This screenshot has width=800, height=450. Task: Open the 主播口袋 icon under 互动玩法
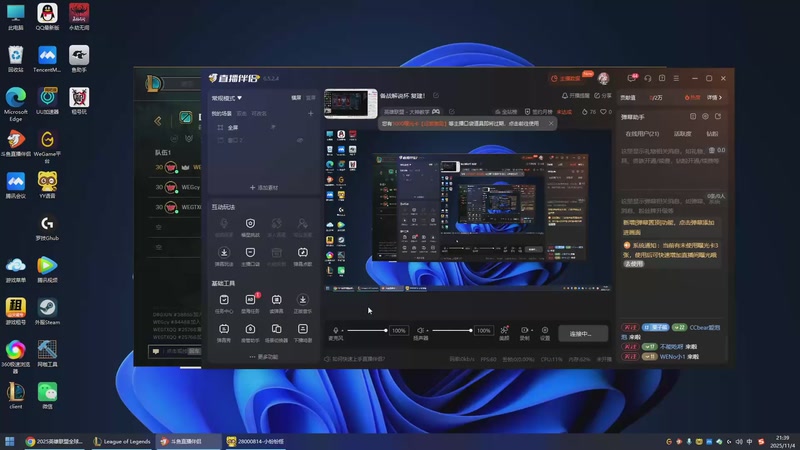point(250,253)
